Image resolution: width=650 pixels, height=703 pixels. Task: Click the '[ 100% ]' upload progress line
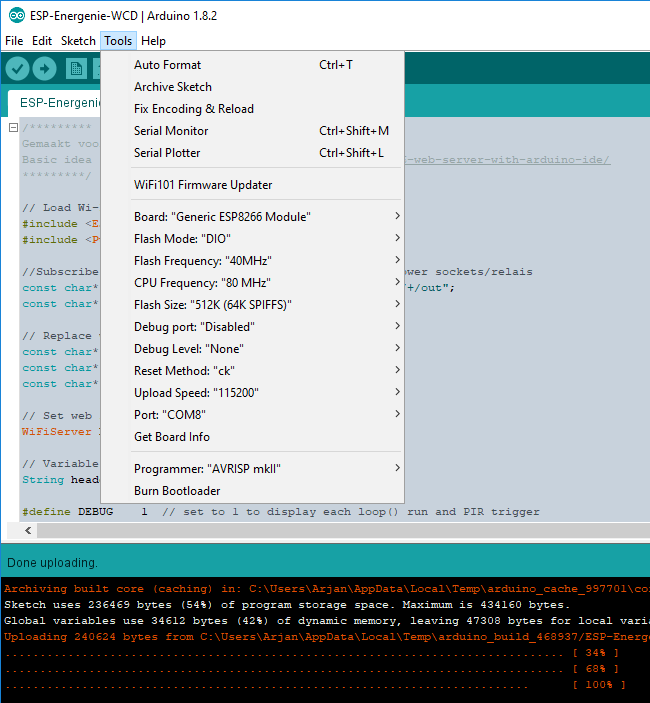(316, 685)
